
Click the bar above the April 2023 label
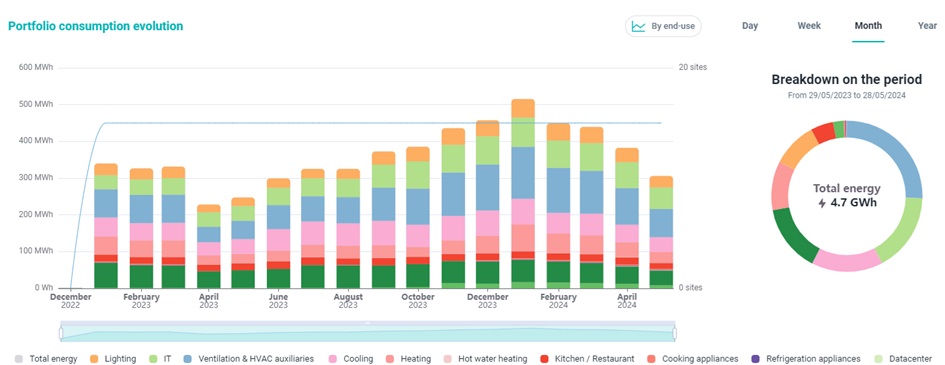click(x=209, y=246)
